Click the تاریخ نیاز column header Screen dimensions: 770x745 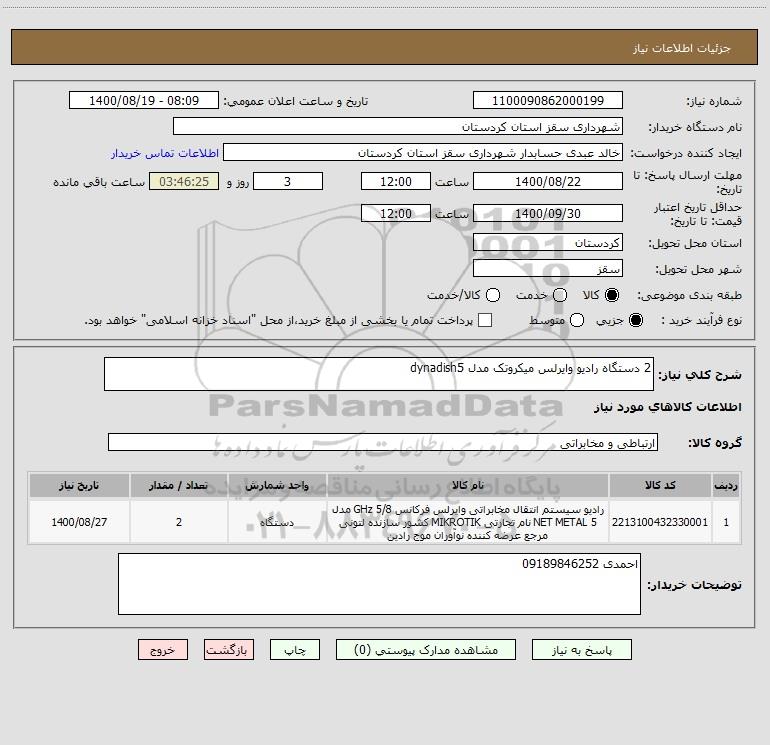79,485
